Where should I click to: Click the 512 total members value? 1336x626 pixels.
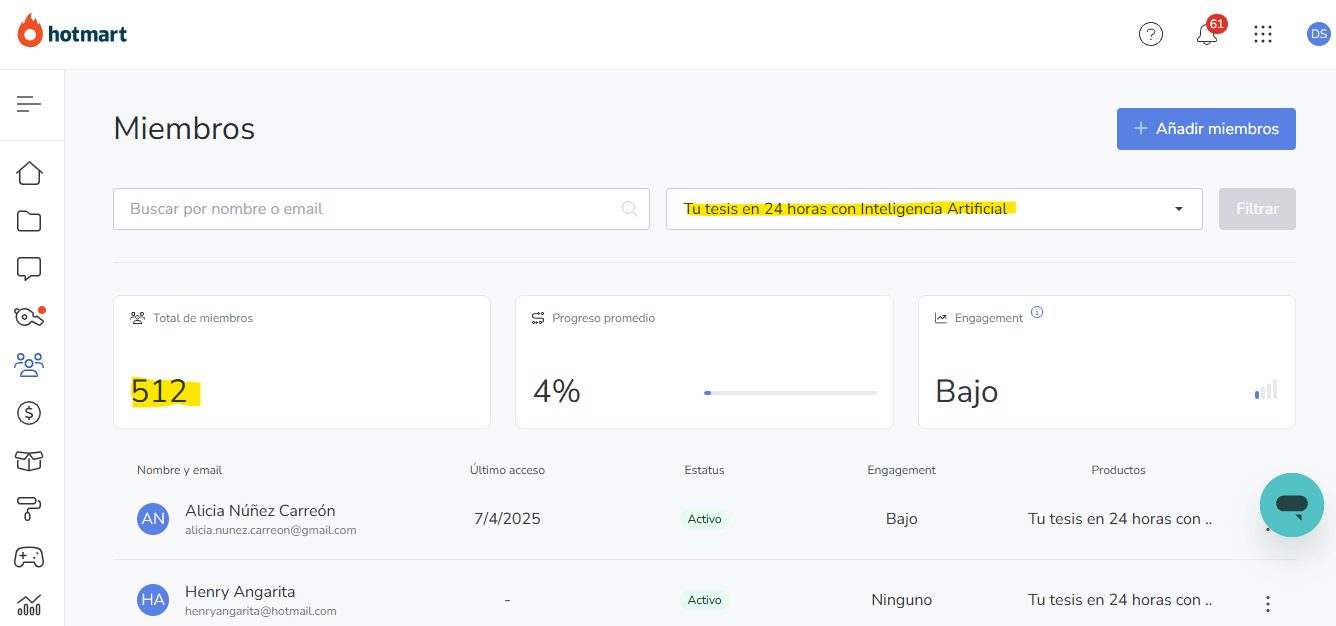click(x=160, y=392)
